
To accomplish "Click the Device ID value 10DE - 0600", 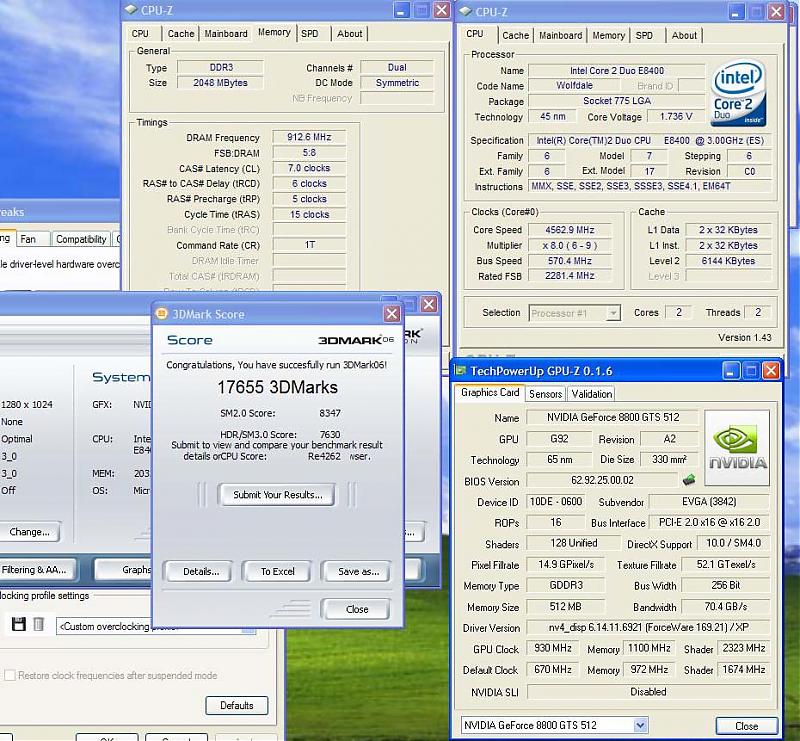I will point(556,502).
